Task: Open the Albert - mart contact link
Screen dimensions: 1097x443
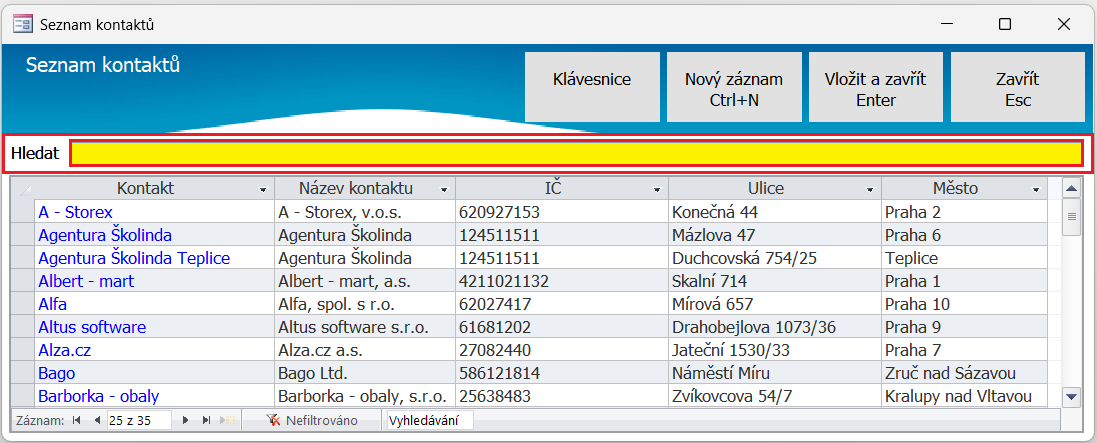Action: (86, 281)
